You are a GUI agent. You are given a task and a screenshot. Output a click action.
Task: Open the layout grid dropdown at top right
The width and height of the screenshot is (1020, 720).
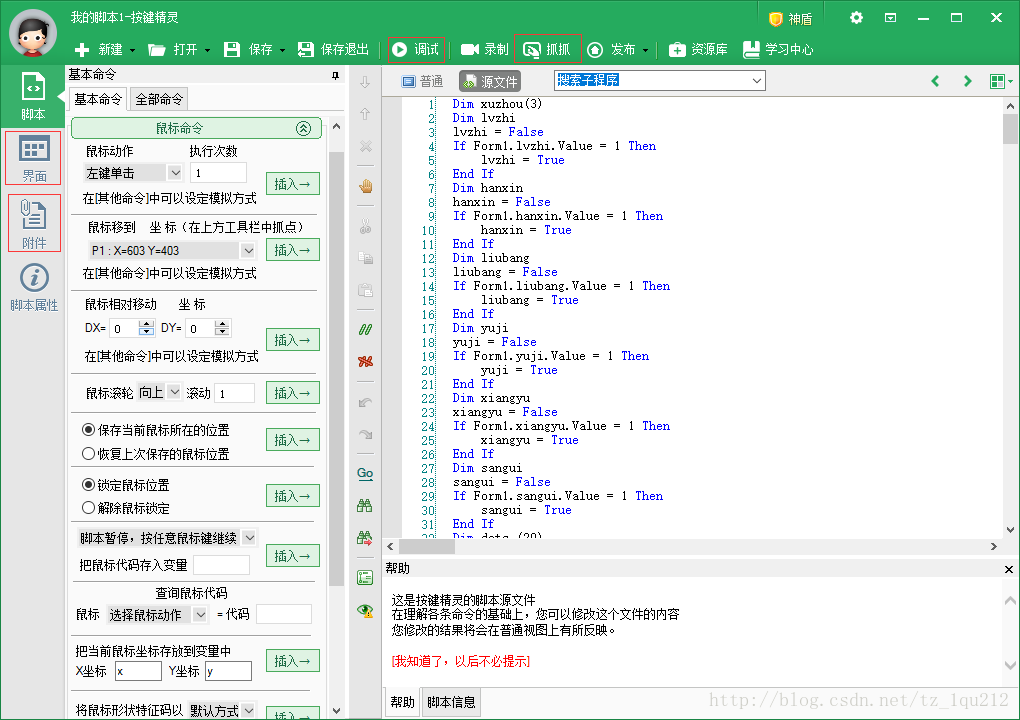pos(1000,81)
